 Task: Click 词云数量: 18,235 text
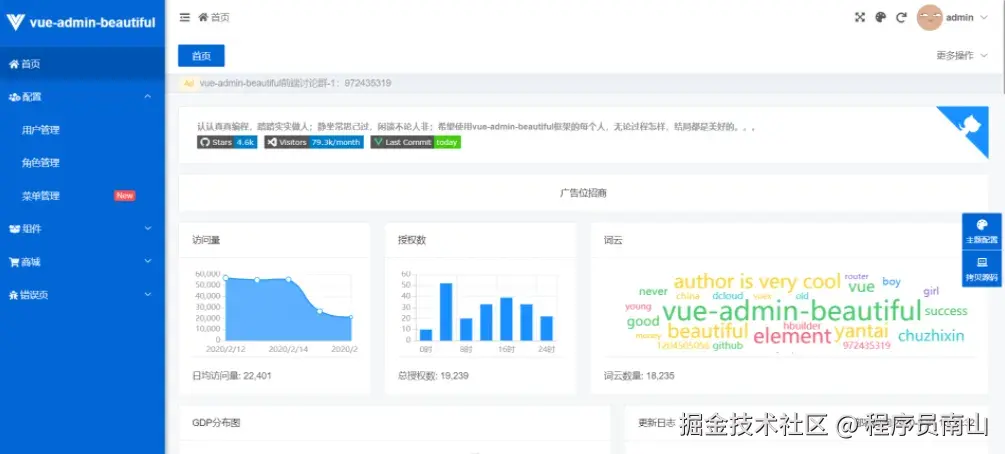click(639, 376)
